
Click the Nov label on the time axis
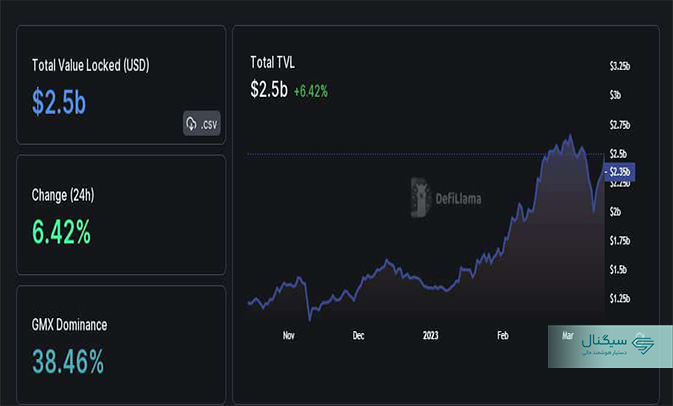click(x=288, y=336)
